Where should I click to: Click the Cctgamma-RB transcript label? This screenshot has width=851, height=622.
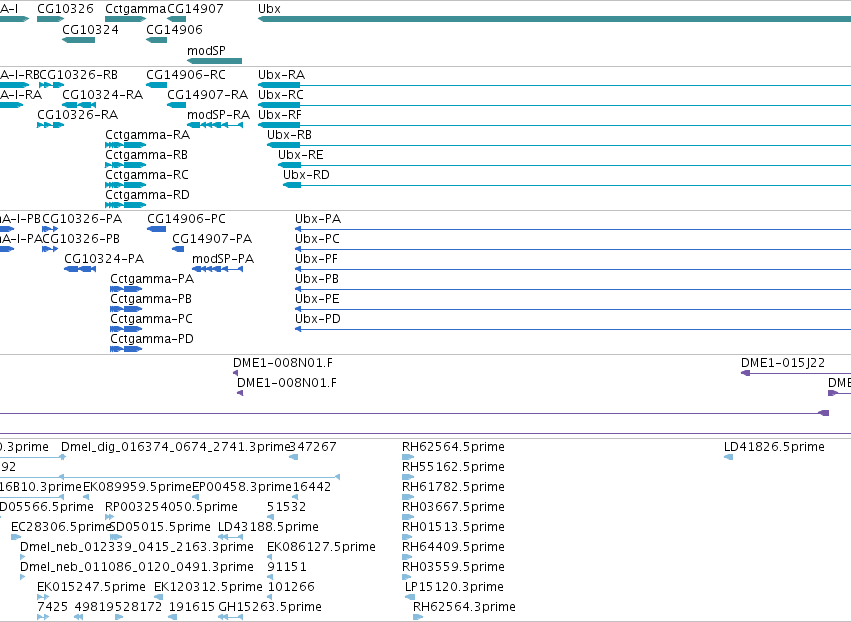coord(147,155)
